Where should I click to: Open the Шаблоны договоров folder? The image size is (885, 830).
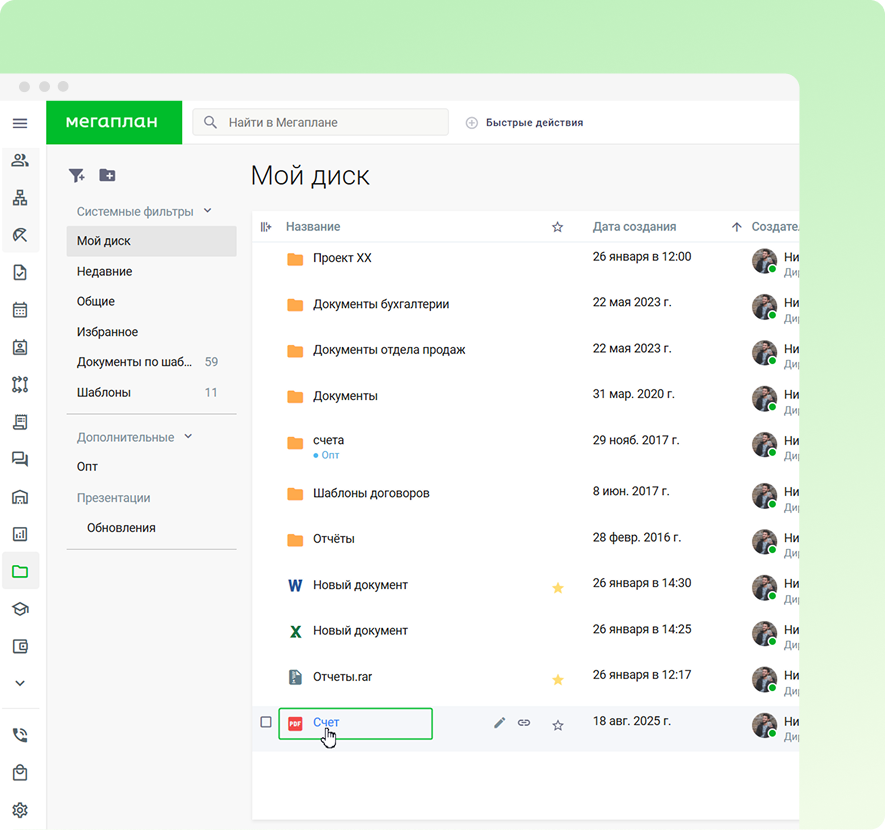coord(371,493)
